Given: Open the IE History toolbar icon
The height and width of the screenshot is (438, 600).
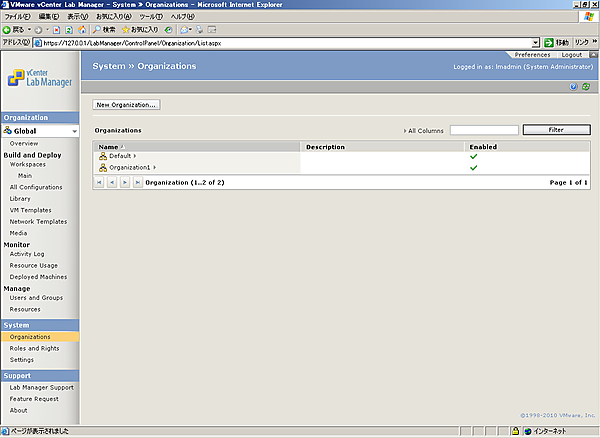Looking at the screenshot, I should [x=168, y=30].
